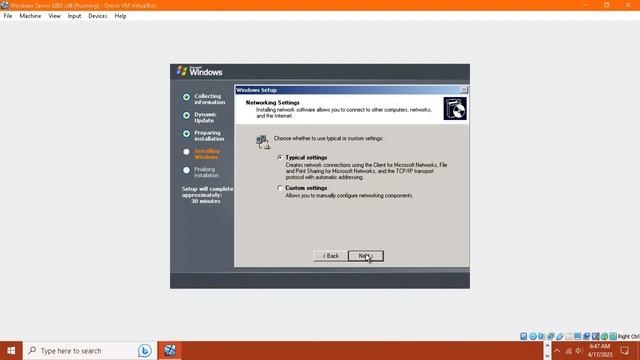The width and height of the screenshot is (640, 360).
Task: Select the Custom settings radio button
Action: [280, 188]
